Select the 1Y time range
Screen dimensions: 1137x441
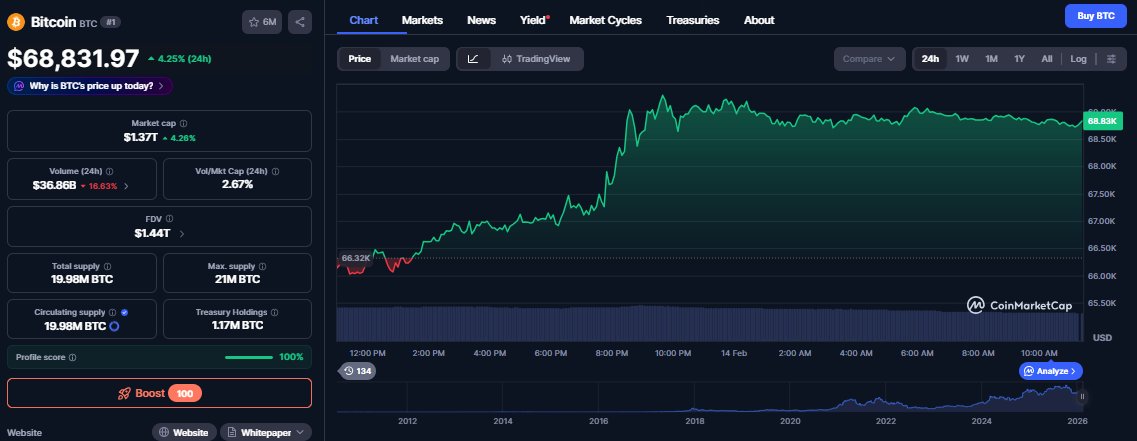click(1020, 59)
